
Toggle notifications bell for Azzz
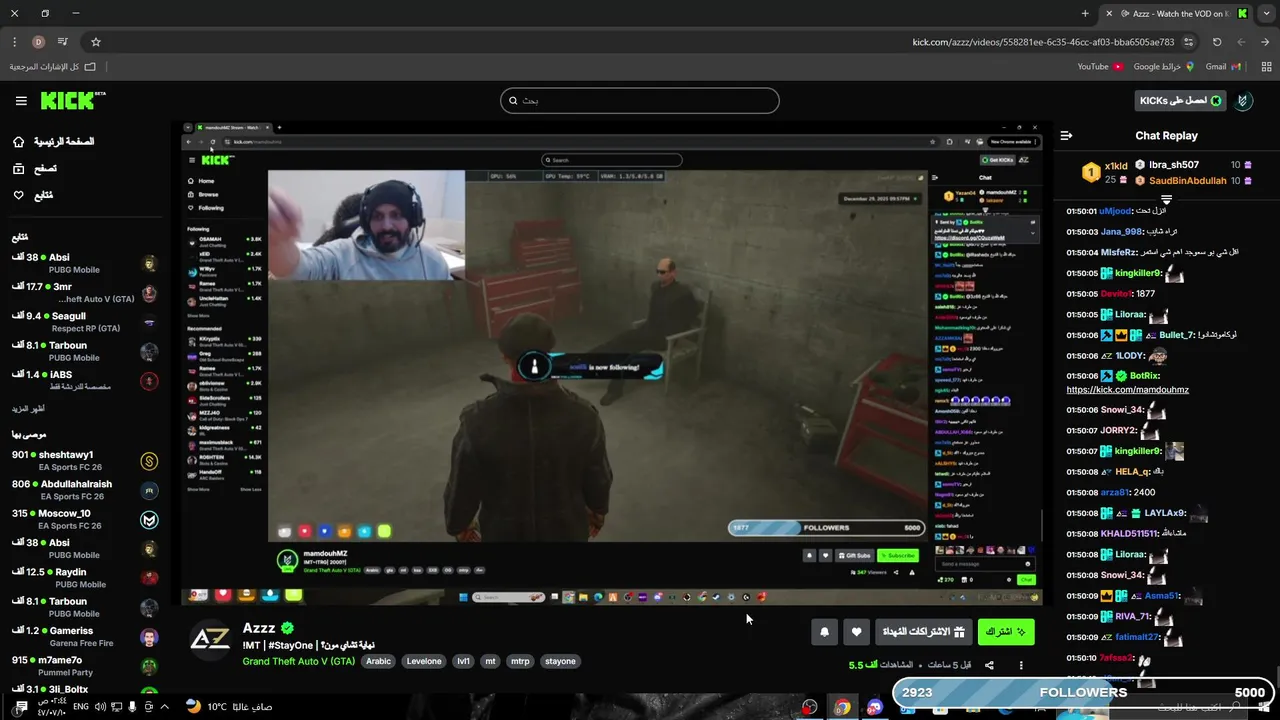click(x=824, y=632)
